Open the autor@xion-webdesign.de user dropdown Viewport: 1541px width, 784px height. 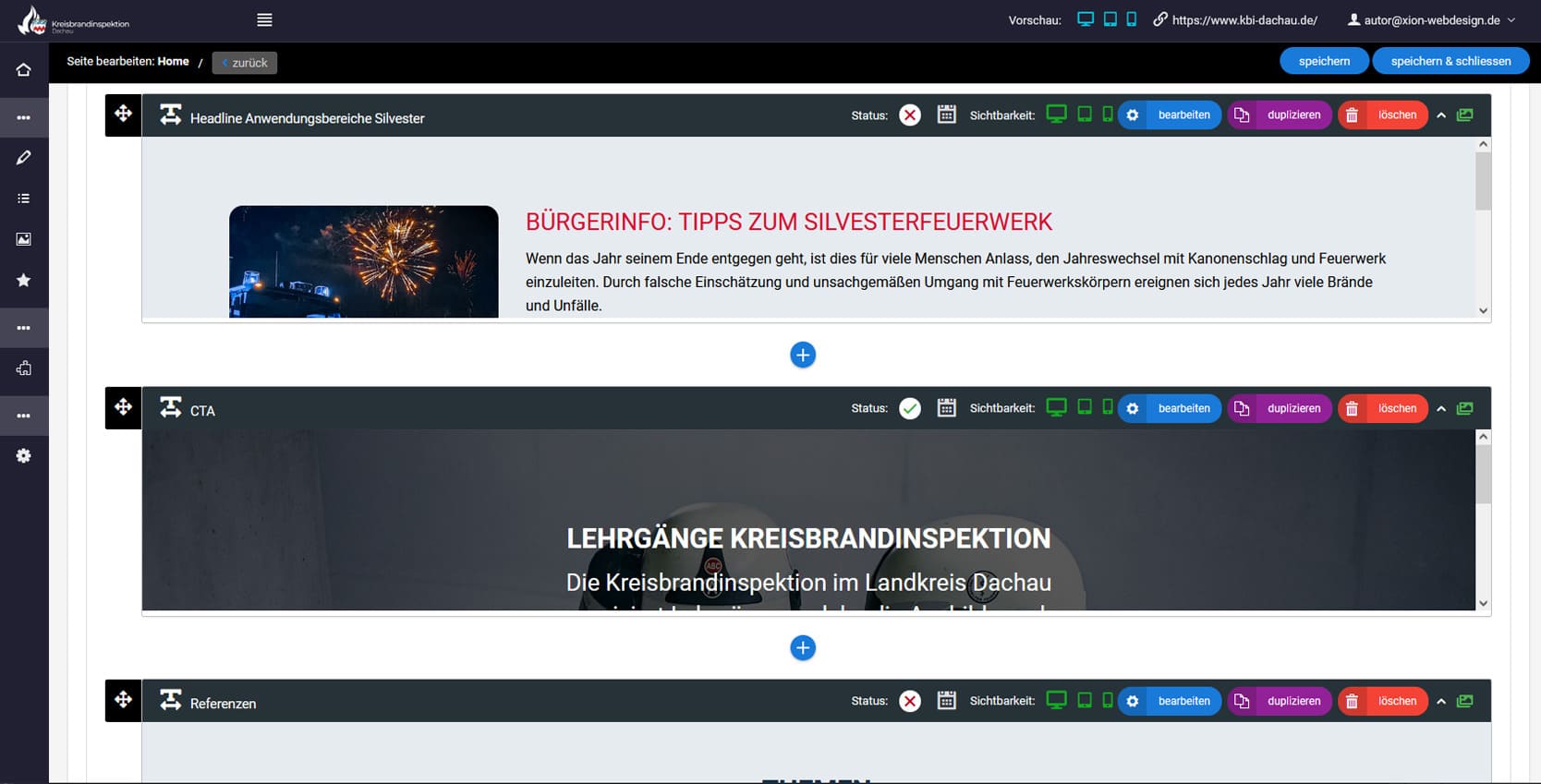pos(1431,20)
